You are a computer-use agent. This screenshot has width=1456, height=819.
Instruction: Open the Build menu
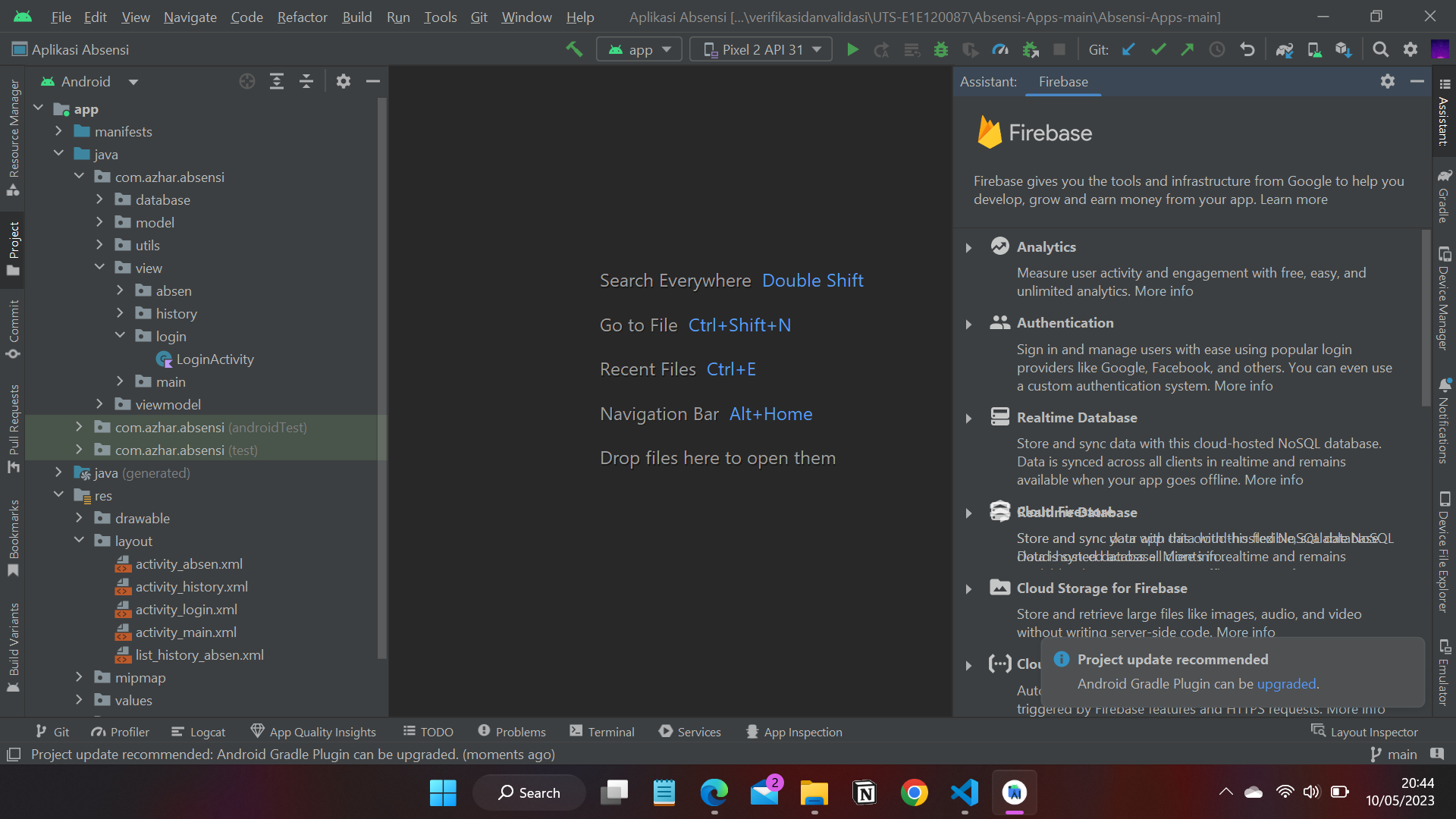[x=357, y=17]
